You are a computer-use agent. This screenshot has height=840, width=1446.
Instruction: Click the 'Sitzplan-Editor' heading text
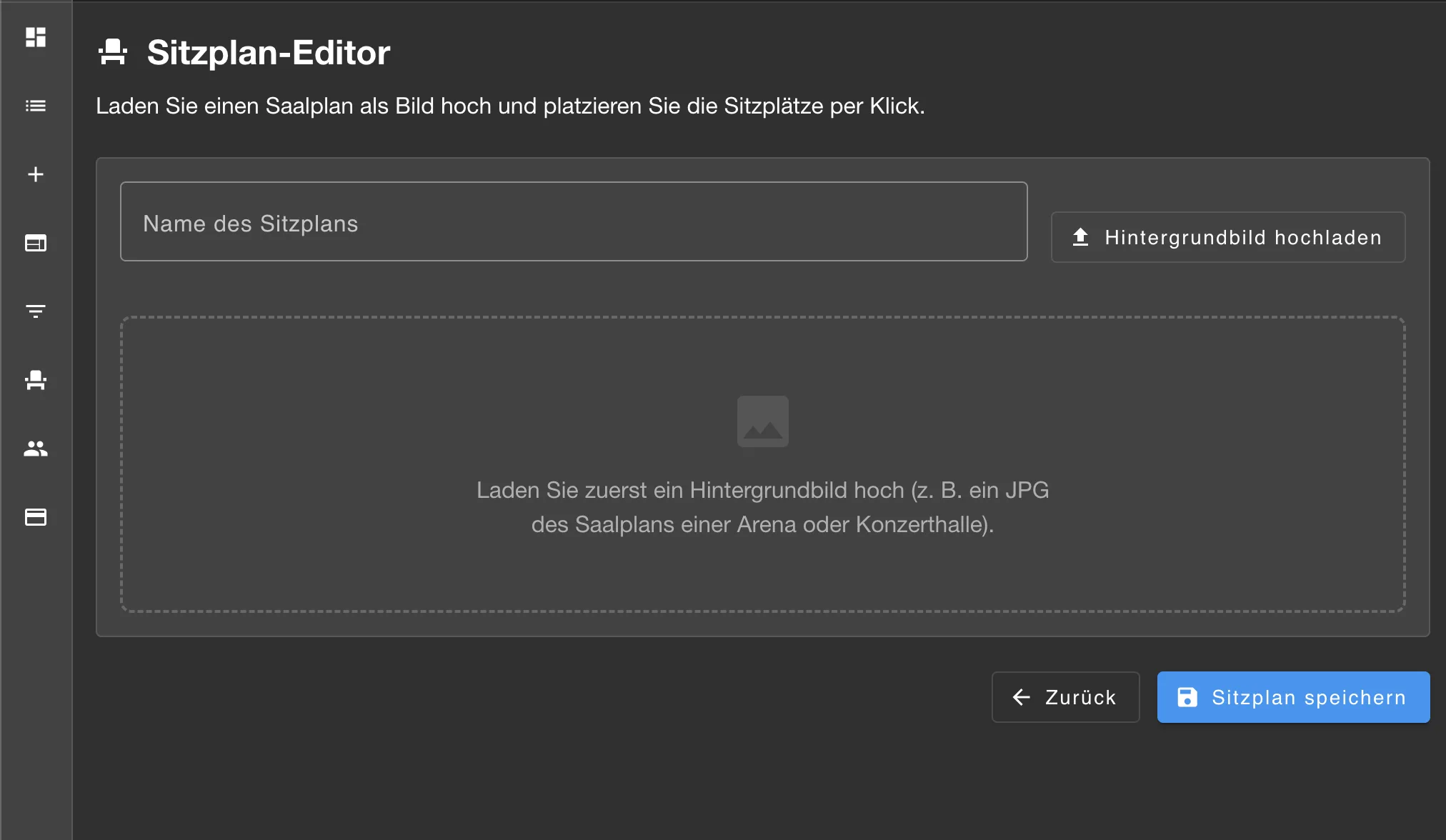(x=269, y=52)
